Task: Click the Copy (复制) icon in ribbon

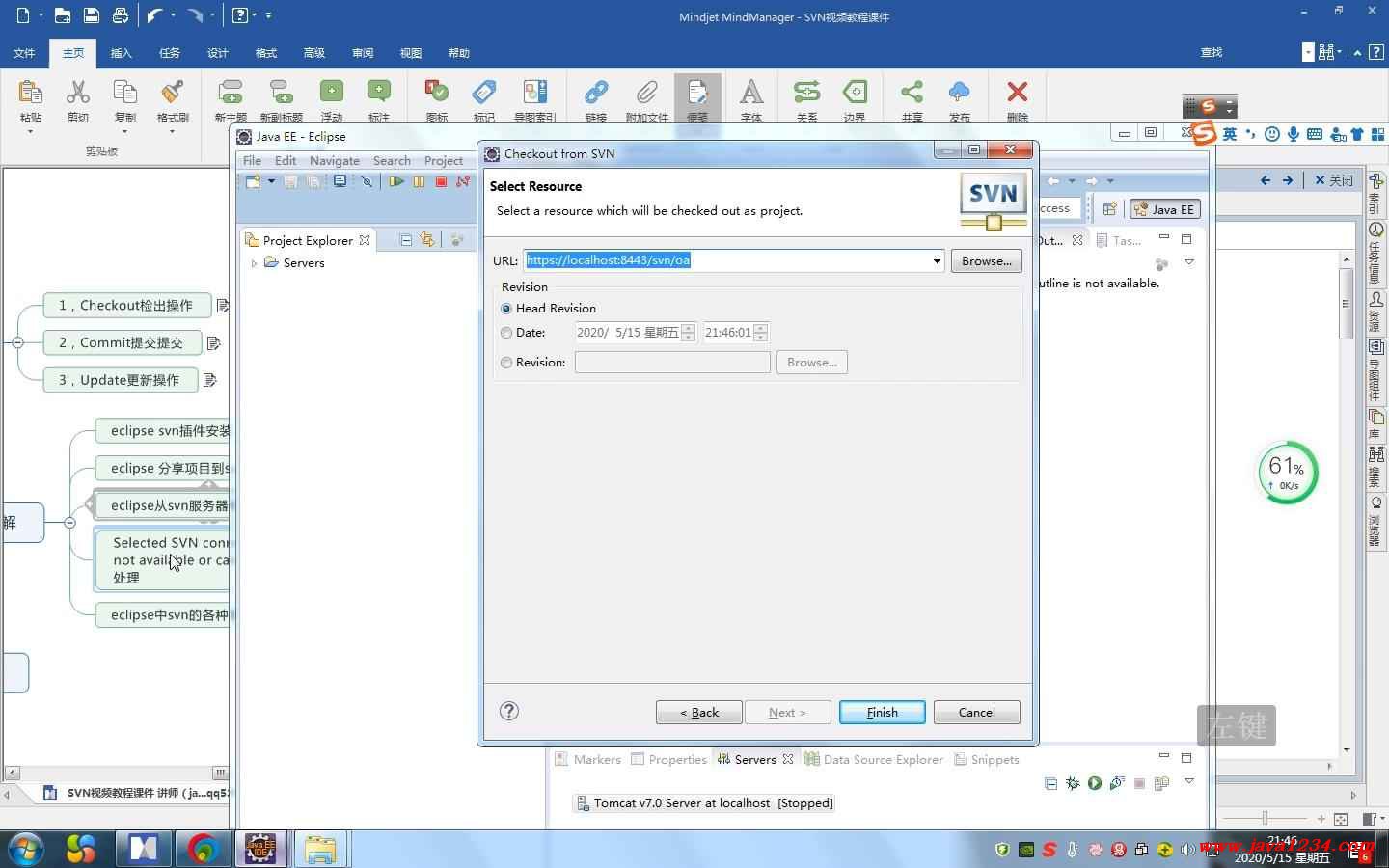Action: (x=125, y=93)
